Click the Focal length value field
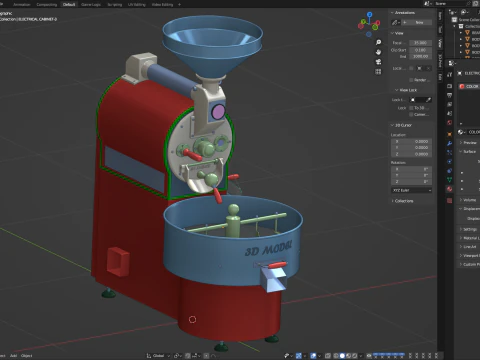The width and height of the screenshot is (480, 360). tap(421, 43)
